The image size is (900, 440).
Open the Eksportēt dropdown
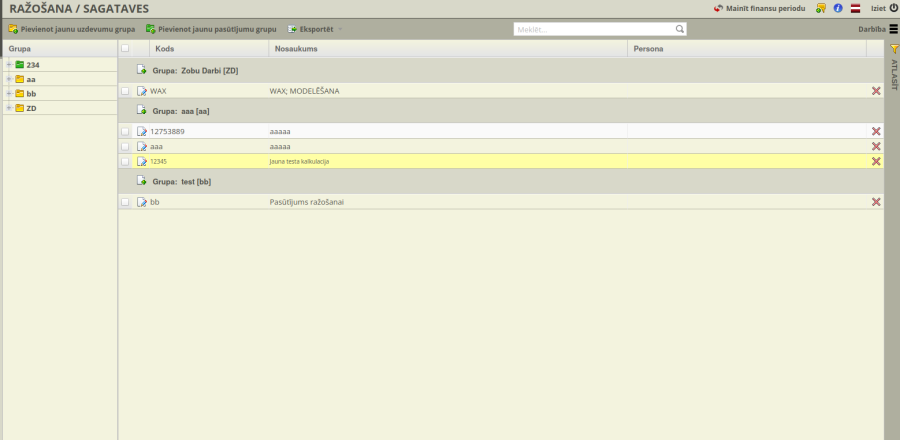[x=314, y=29]
